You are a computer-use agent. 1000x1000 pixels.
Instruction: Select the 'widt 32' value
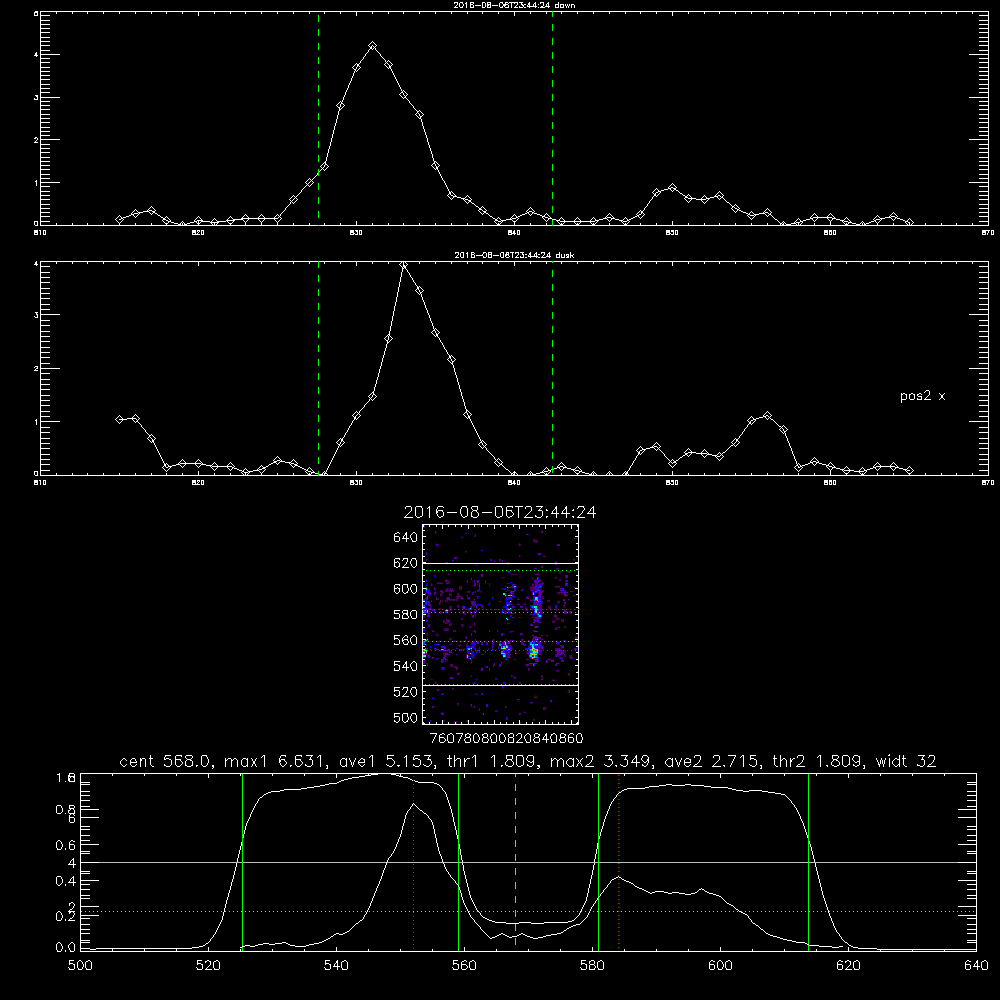[906, 761]
